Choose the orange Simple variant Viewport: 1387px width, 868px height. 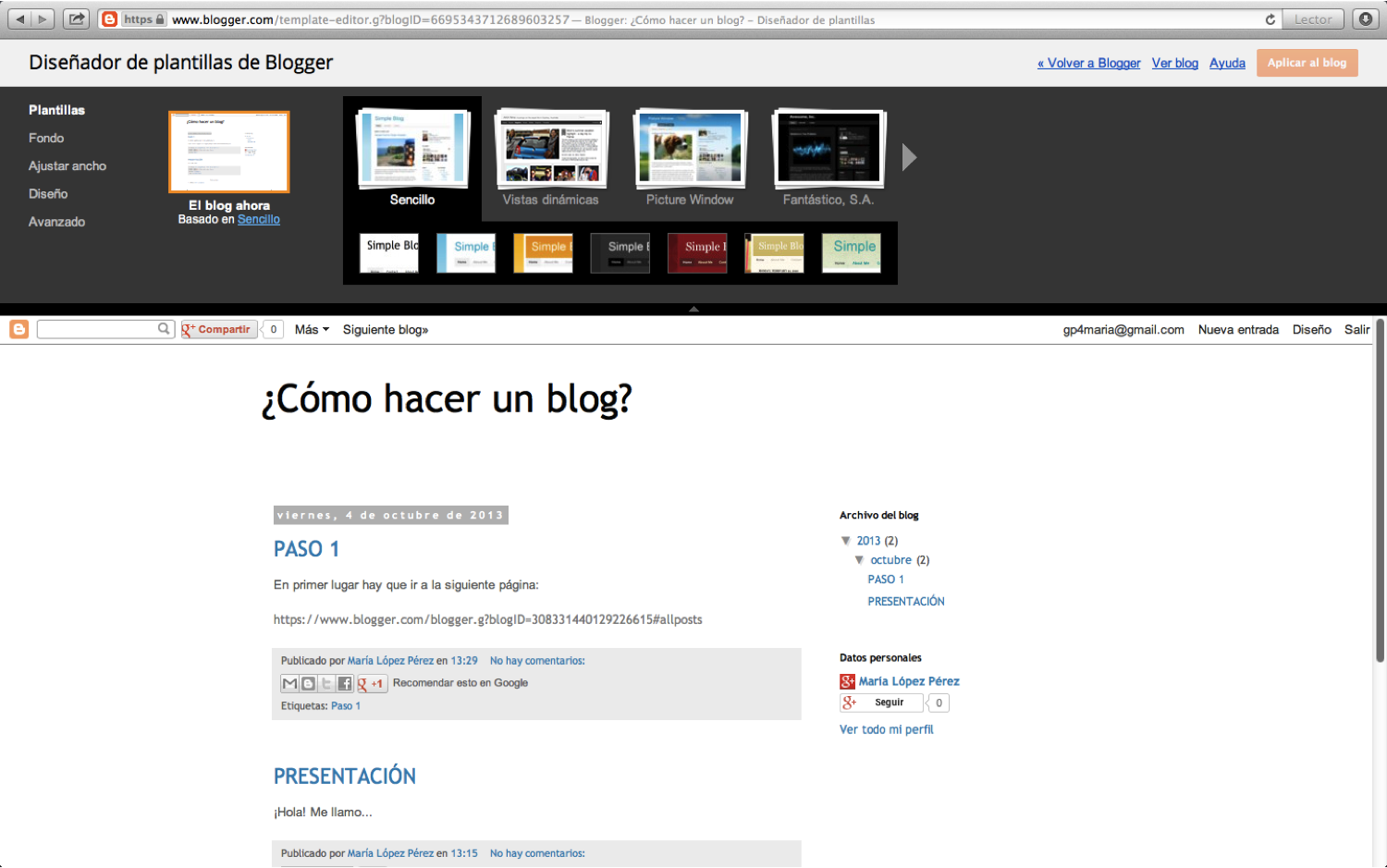[x=543, y=252]
